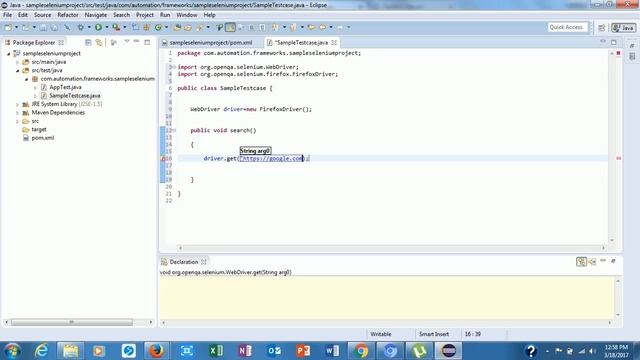640x360 pixels.
Task: Click the Search flashlight toolbar icon
Action: [x=200, y=27]
